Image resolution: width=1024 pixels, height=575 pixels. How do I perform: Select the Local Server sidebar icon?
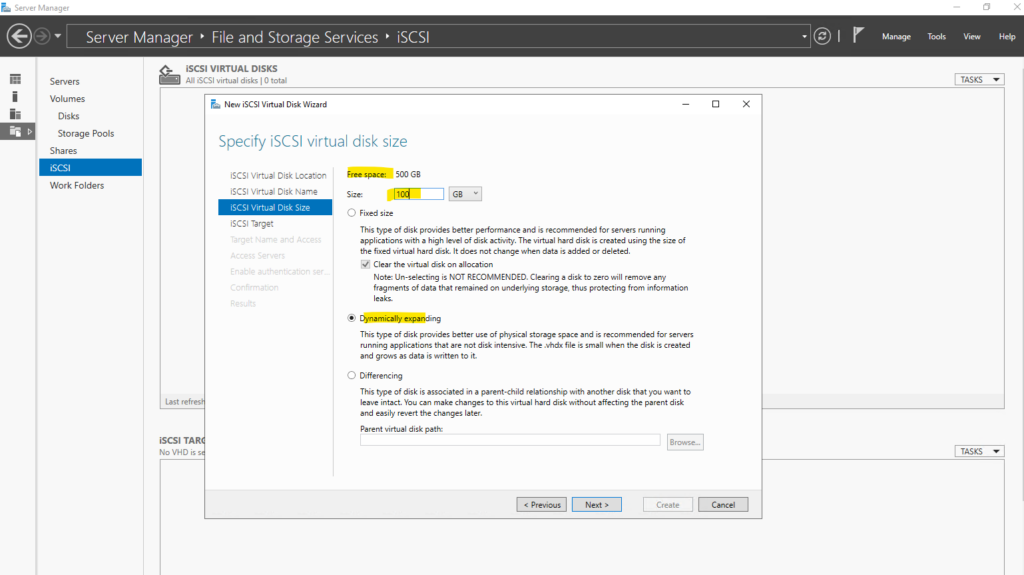click(x=15, y=97)
